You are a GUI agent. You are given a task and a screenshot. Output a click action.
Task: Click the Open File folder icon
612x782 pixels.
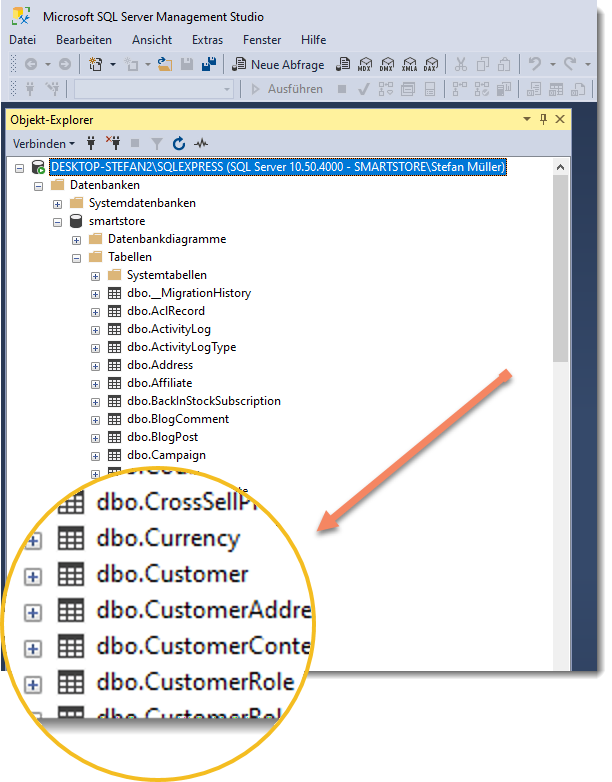click(x=164, y=64)
